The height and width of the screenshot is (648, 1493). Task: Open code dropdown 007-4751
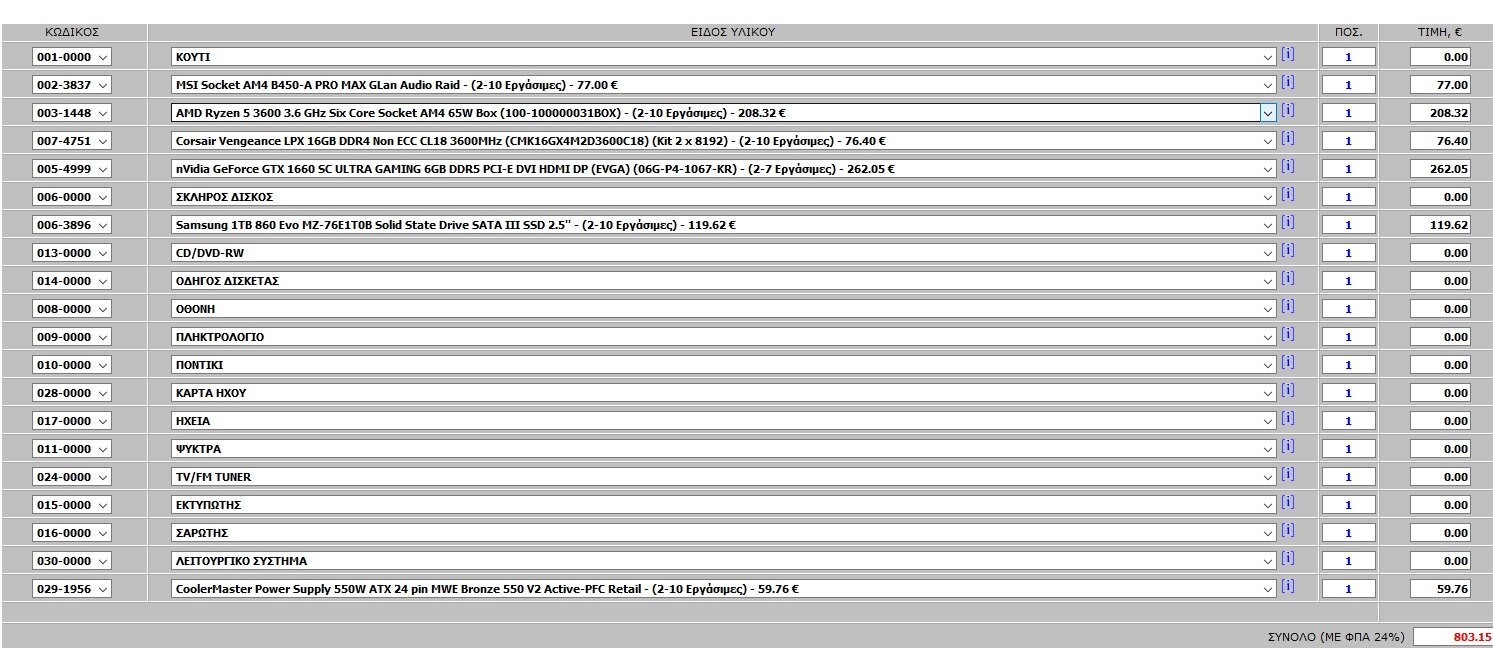tap(72, 141)
